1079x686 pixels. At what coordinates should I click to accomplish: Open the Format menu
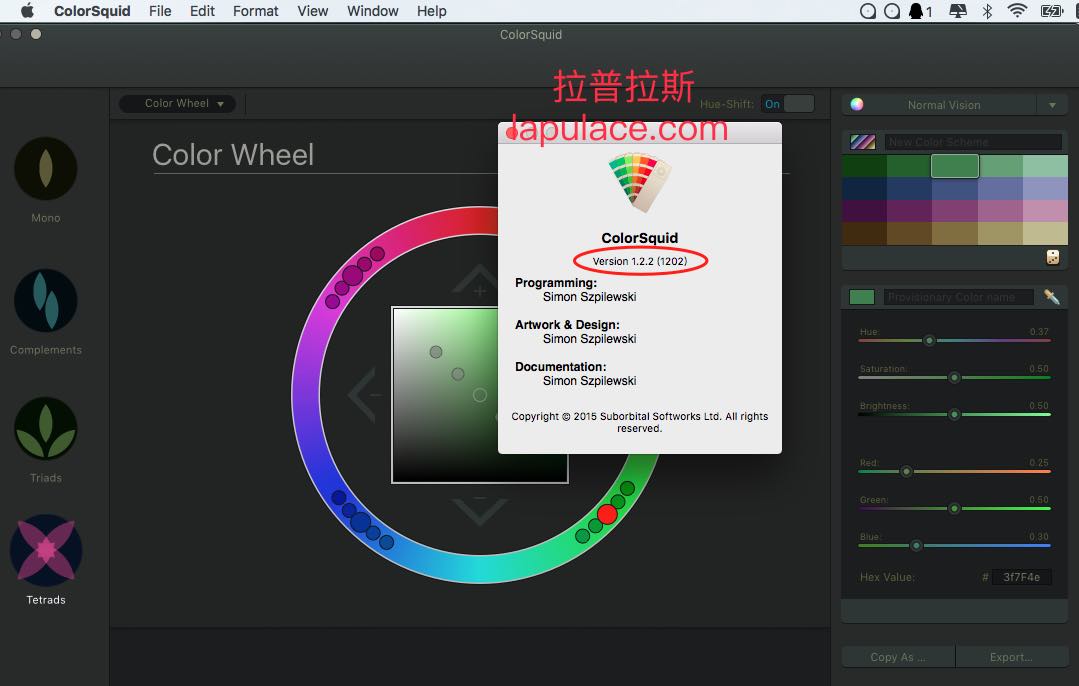pos(255,11)
